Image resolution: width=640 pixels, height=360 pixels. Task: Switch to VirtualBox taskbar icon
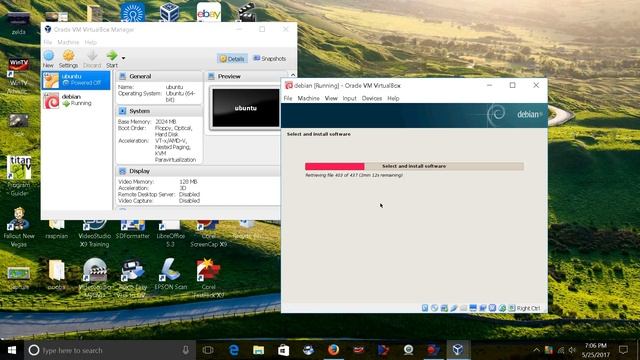tap(458, 350)
